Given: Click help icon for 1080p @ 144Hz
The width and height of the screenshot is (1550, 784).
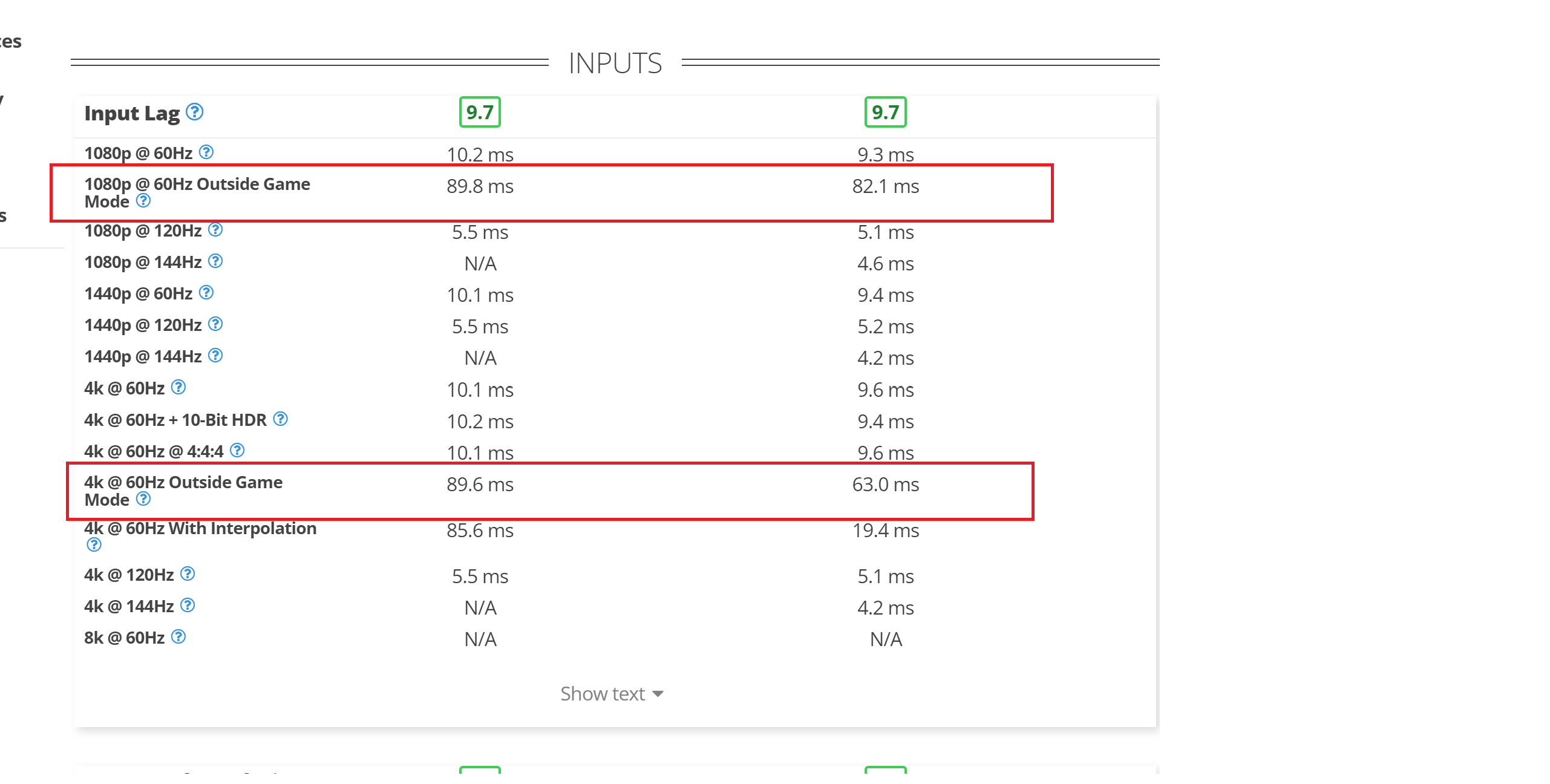Looking at the screenshot, I should coord(215,261).
